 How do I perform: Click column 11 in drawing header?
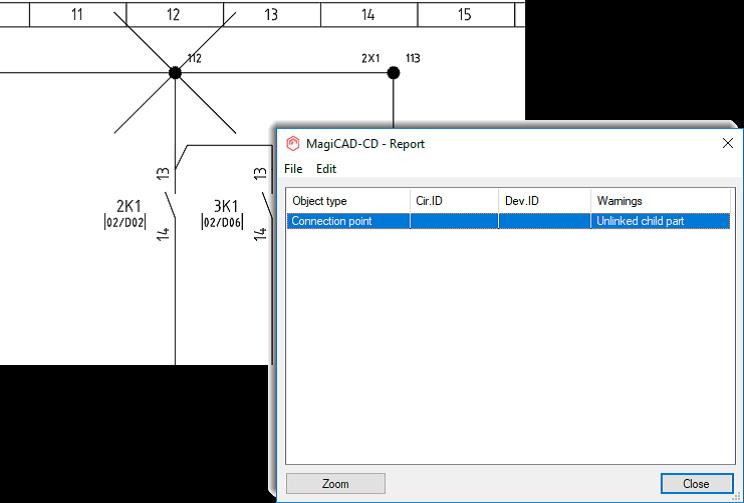click(x=78, y=14)
